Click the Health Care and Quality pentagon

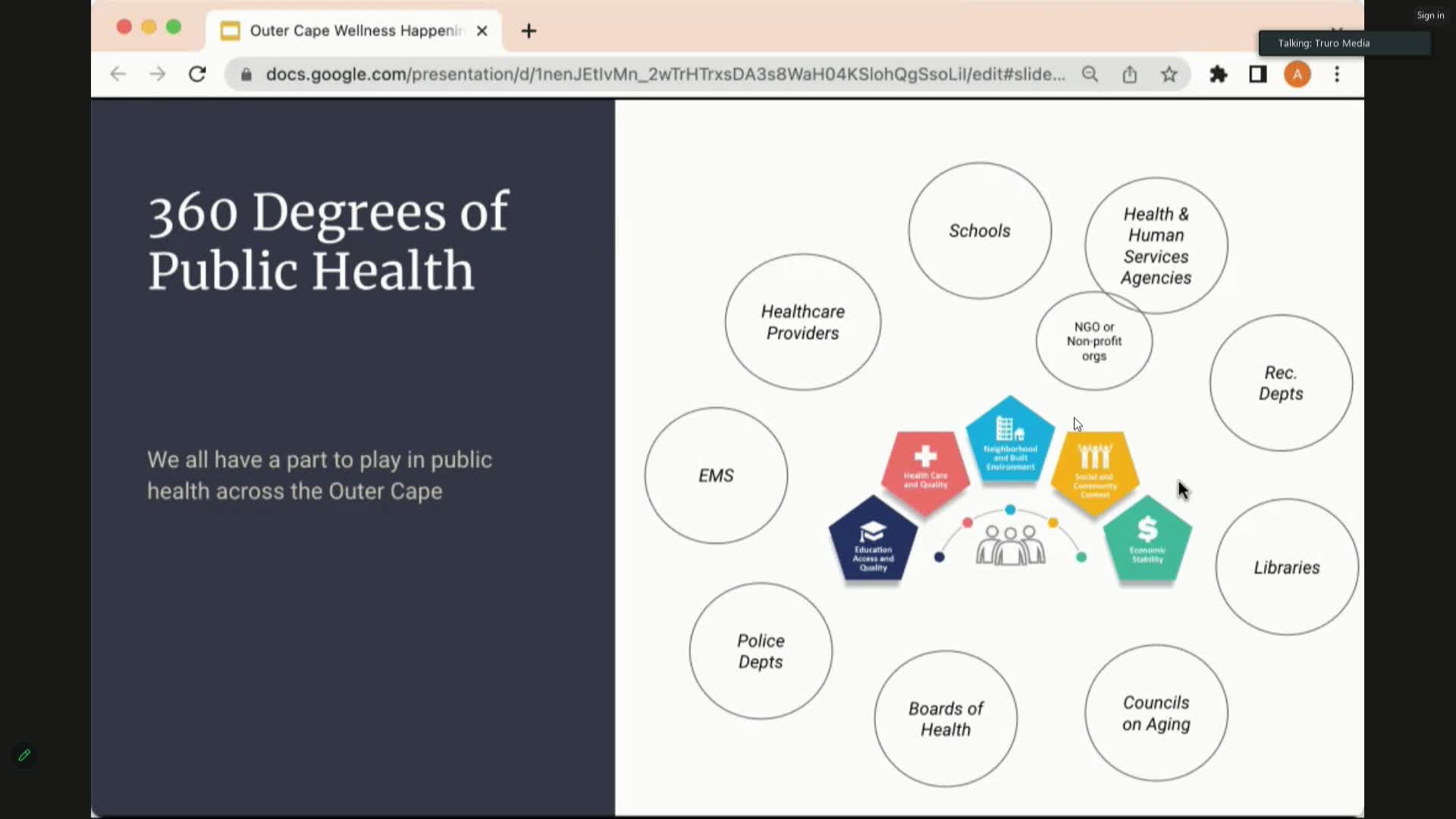coord(925,470)
